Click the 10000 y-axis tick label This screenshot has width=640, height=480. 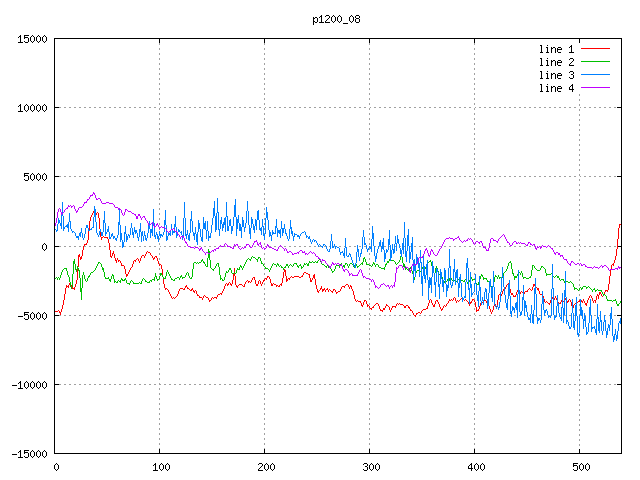(x=32, y=108)
